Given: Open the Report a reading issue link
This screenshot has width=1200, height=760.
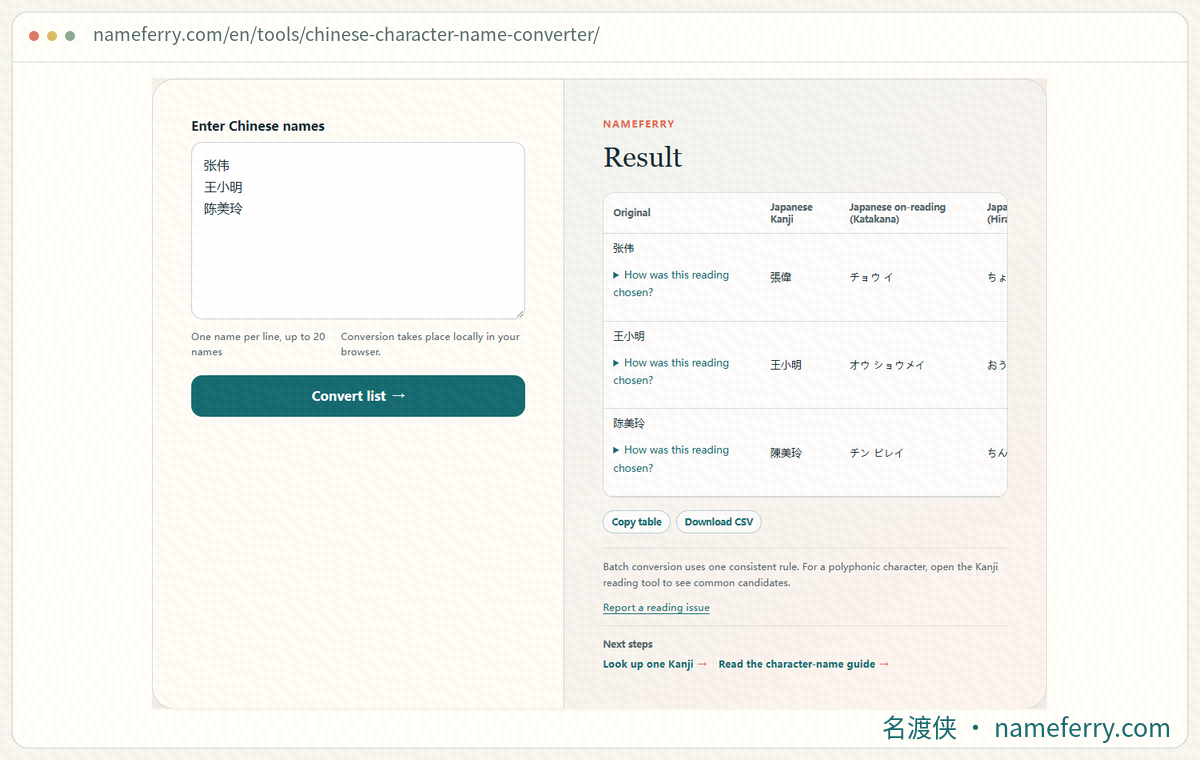Looking at the screenshot, I should (656, 608).
